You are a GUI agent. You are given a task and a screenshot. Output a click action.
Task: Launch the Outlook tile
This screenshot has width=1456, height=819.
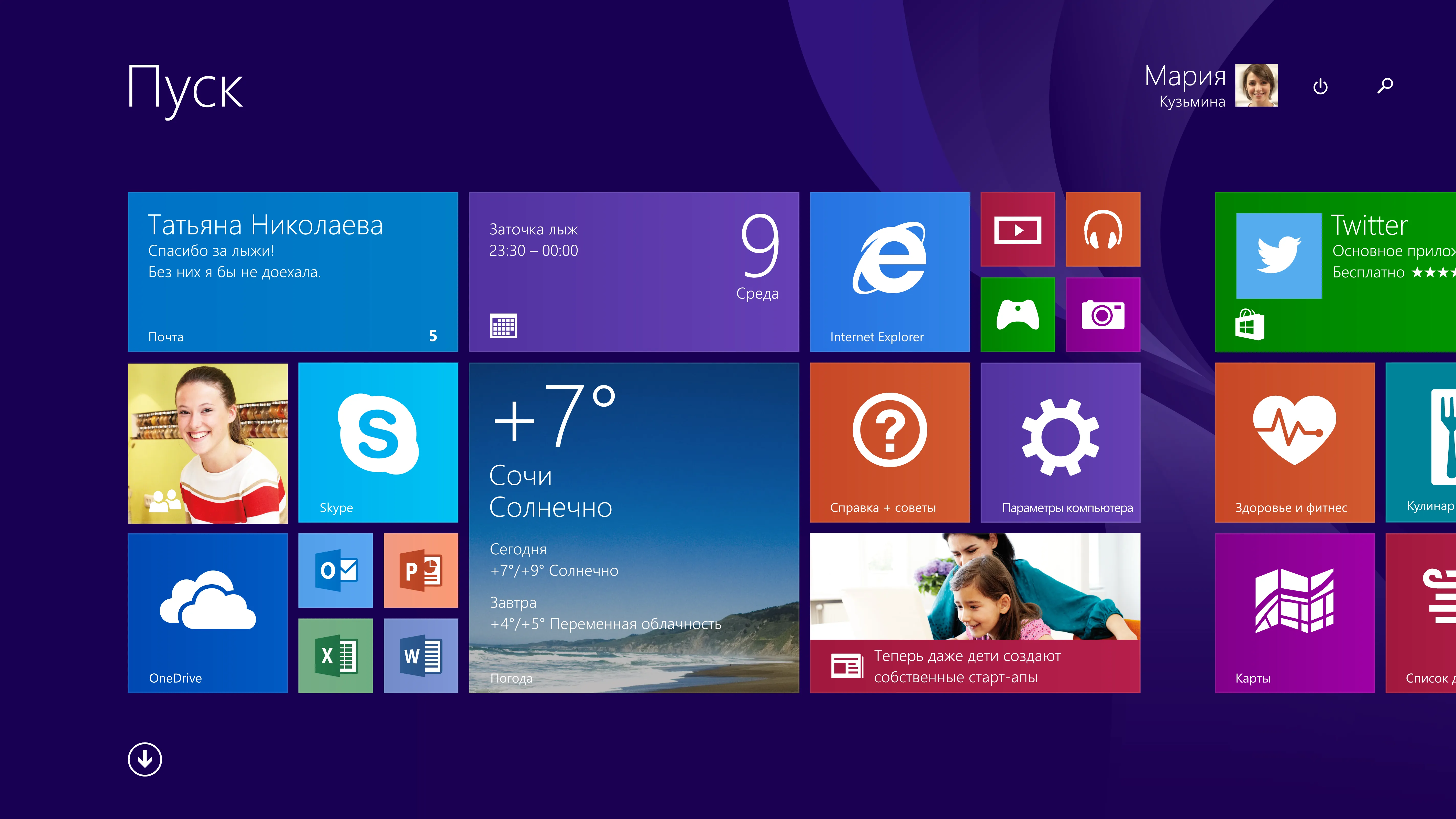pos(336,571)
